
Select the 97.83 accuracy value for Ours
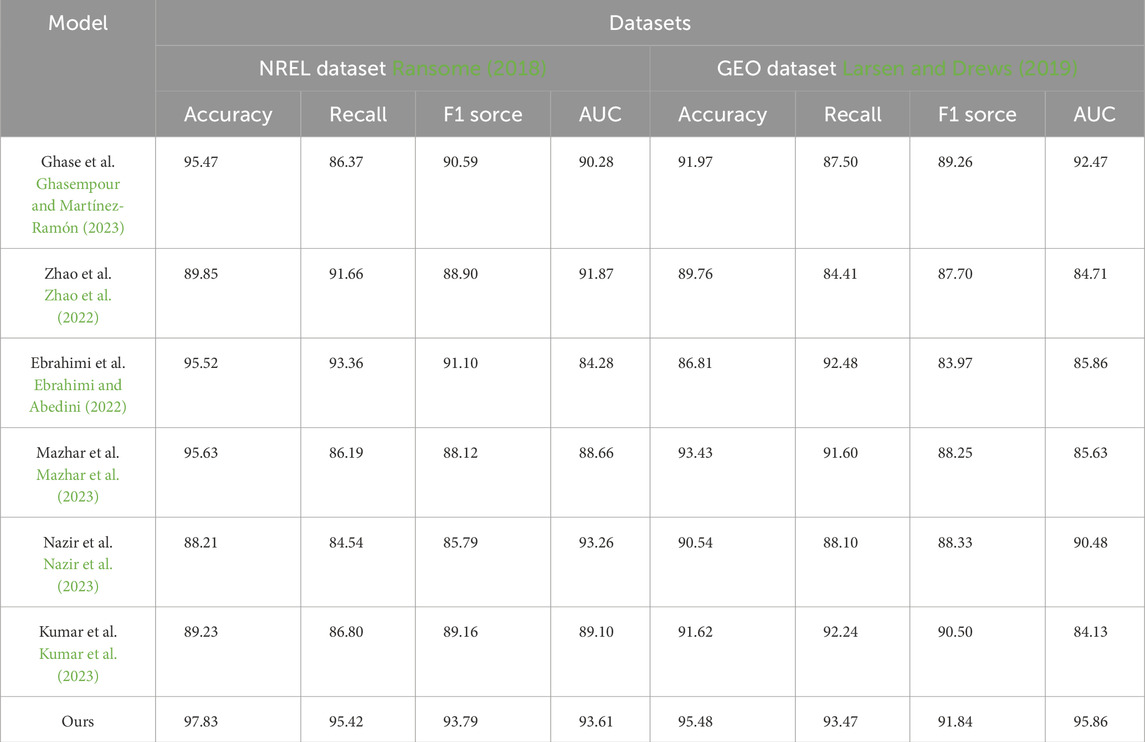click(201, 722)
